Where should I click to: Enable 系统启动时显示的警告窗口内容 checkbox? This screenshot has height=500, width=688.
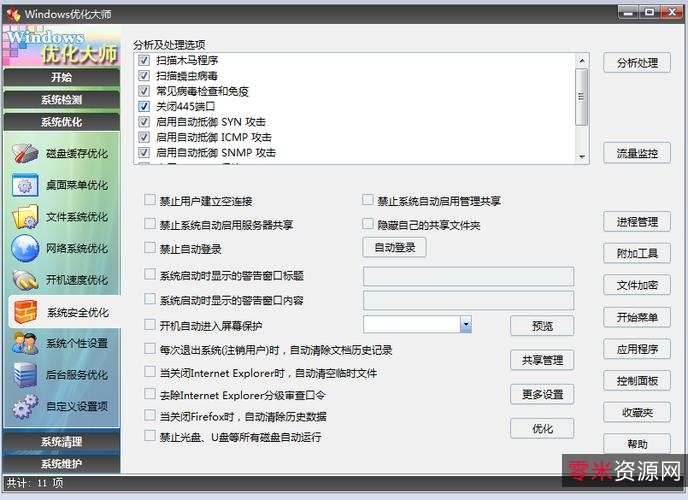(x=150, y=299)
